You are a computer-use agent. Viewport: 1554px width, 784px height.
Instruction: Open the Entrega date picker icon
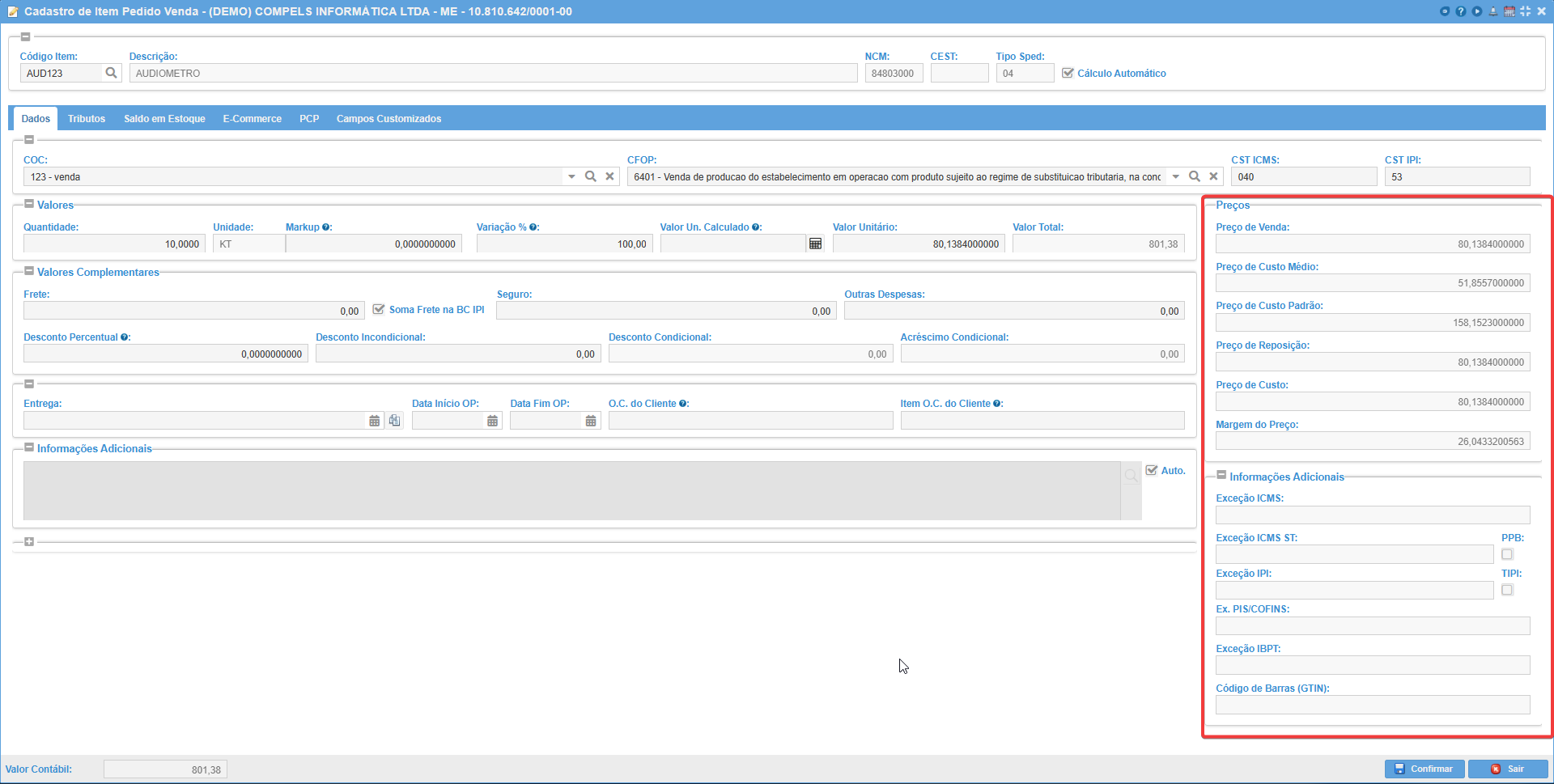tap(375, 421)
